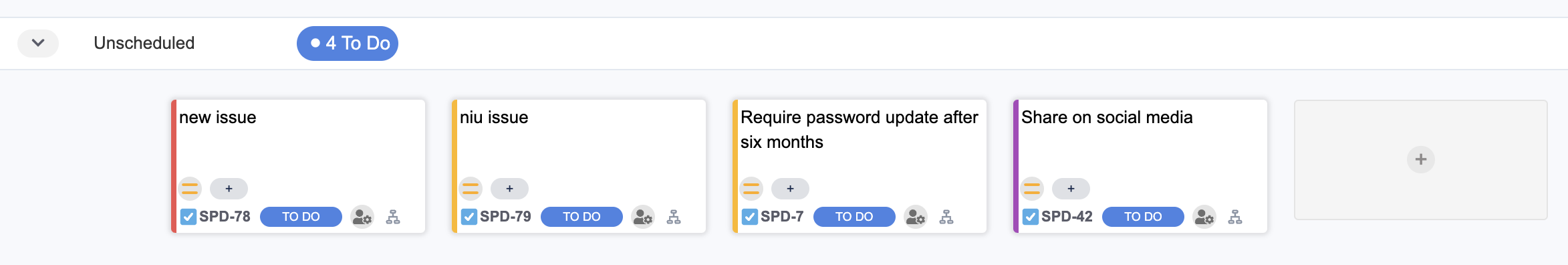The height and width of the screenshot is (265, 1568).
Task: Open assignee icon on SPD-78 card
Action: click(362, 217)
